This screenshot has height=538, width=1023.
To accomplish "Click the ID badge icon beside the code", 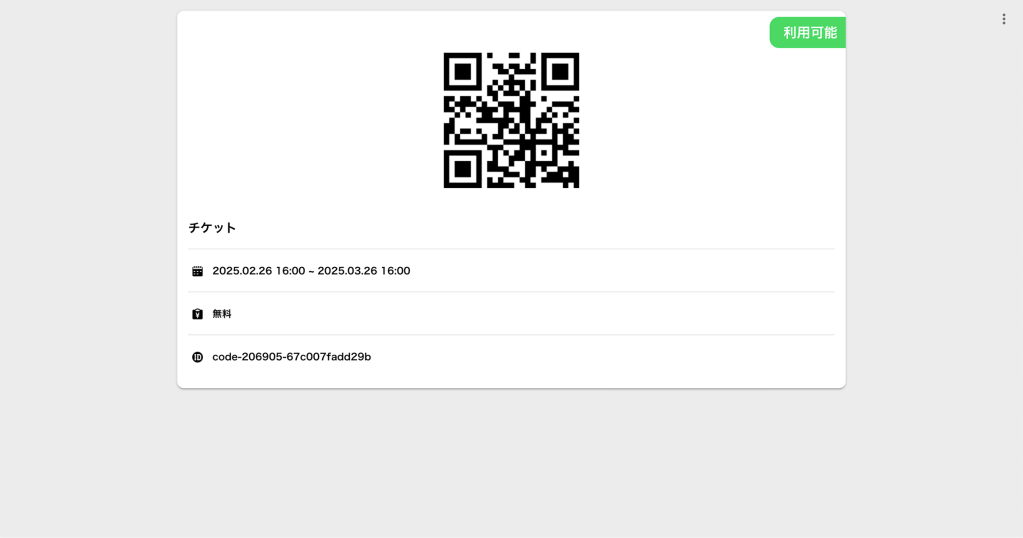I will tap(197, 357).
